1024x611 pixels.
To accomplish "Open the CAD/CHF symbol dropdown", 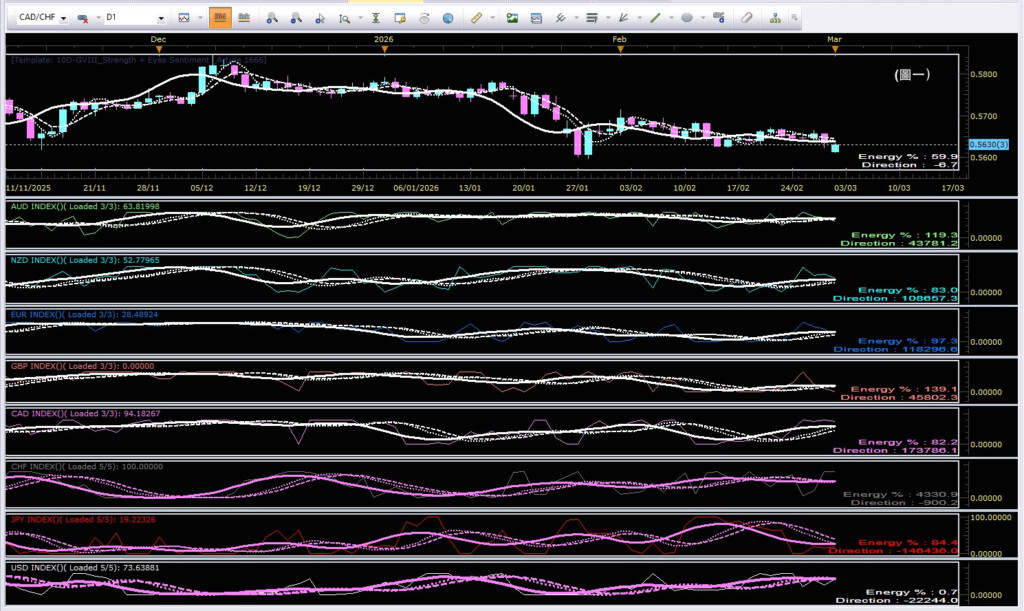I will [64, 18].
